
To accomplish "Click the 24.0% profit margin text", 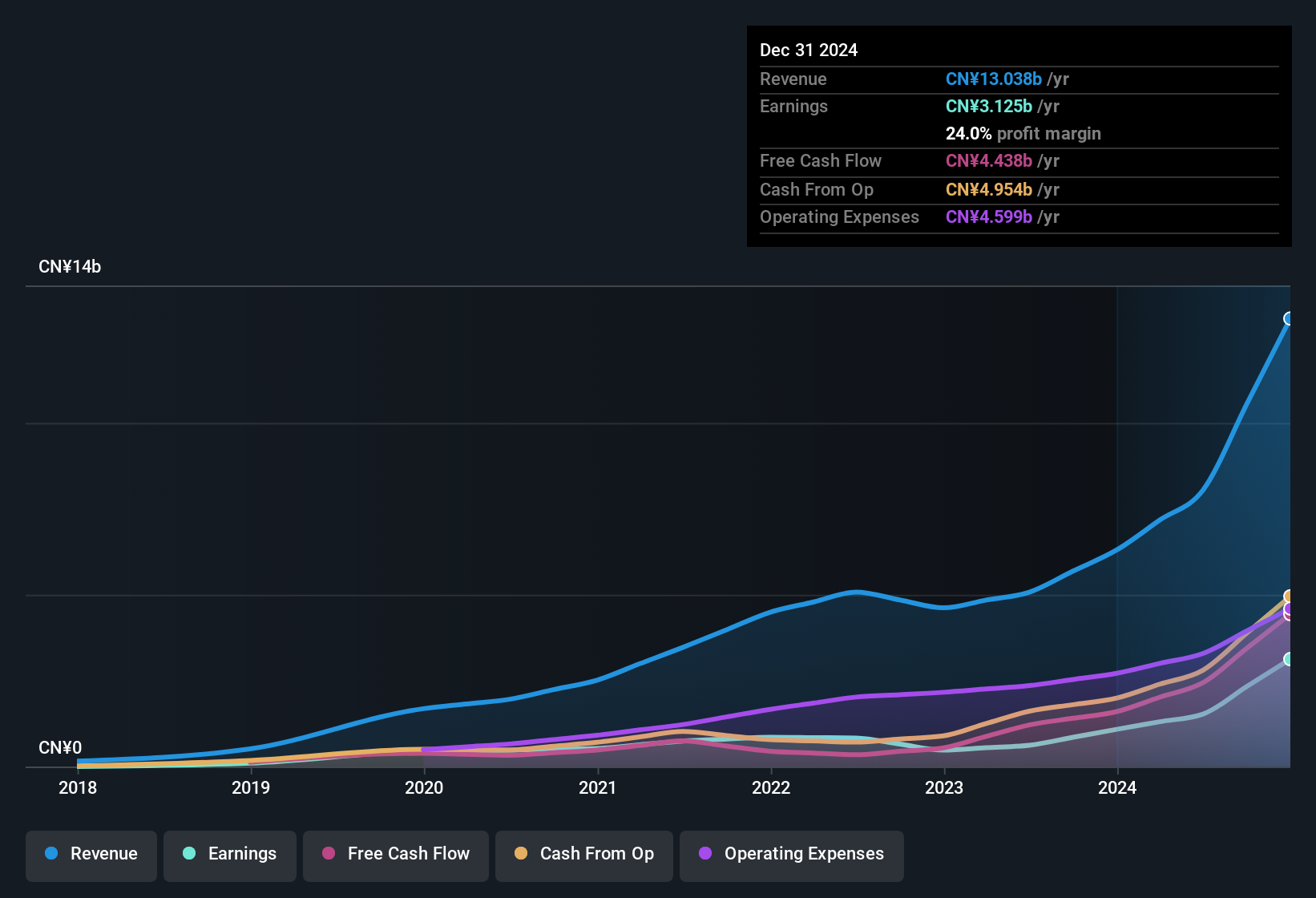I will click(x=1023, y=133).
